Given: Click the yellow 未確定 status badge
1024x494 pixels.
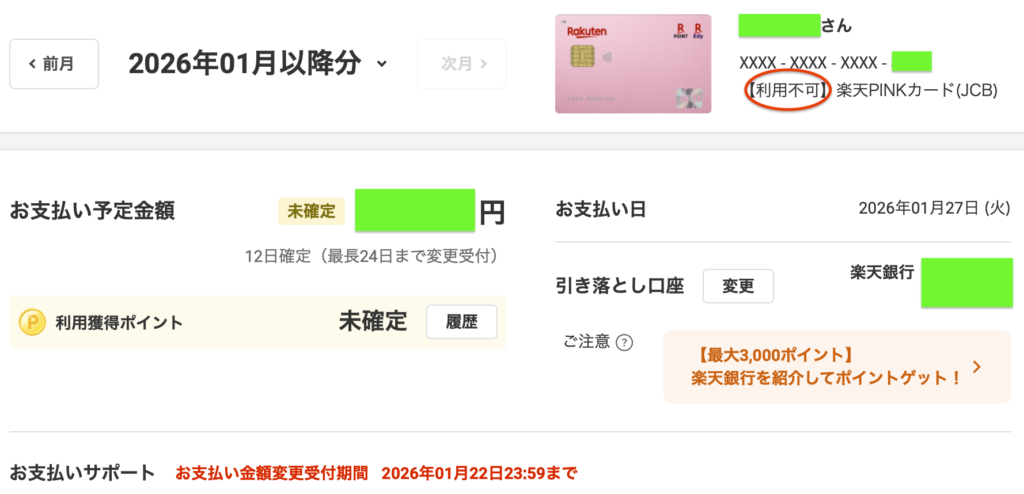Looking at the screenshot, I should (311, 211).
